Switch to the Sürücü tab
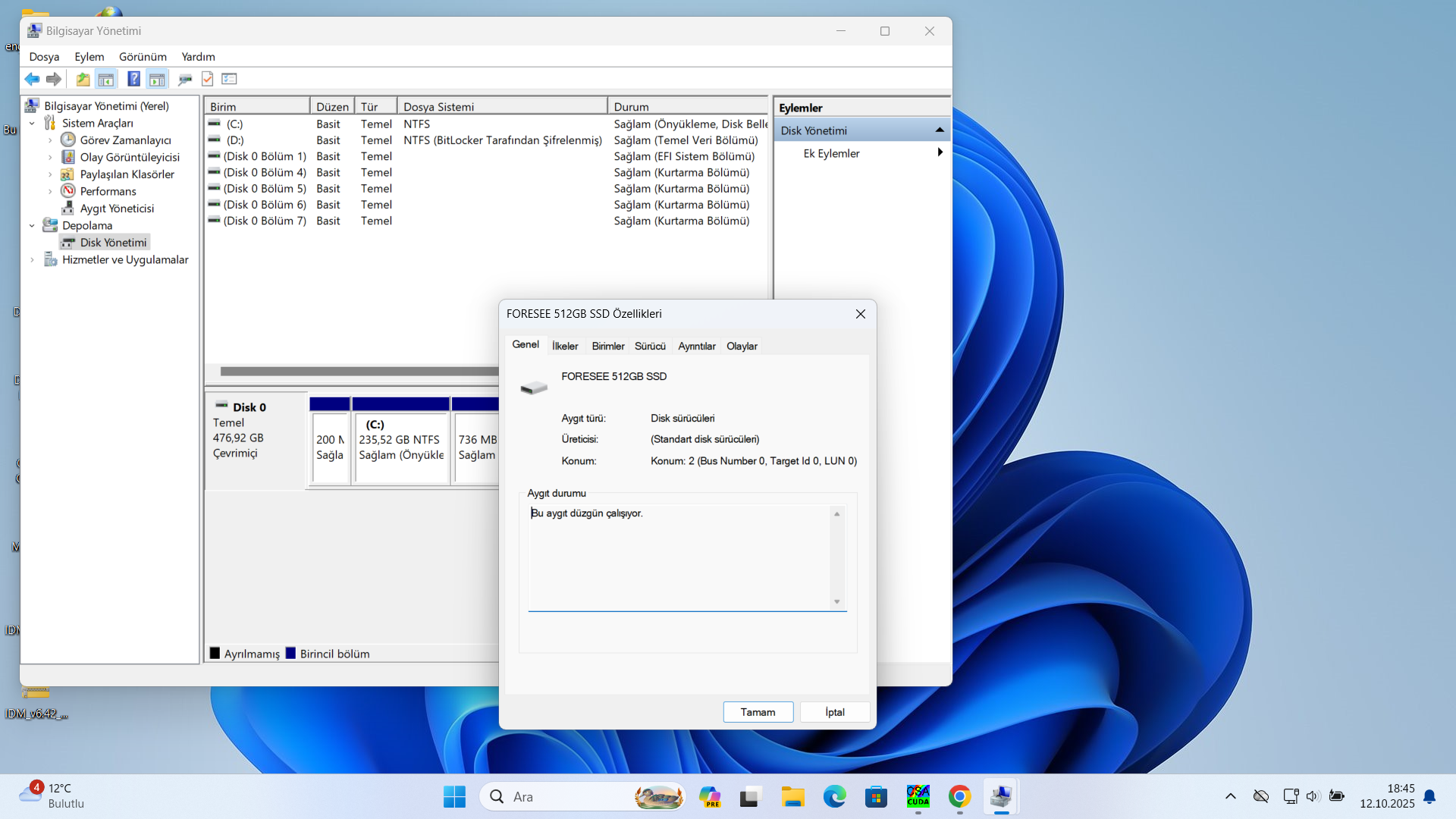 click(x=650, y=347)
